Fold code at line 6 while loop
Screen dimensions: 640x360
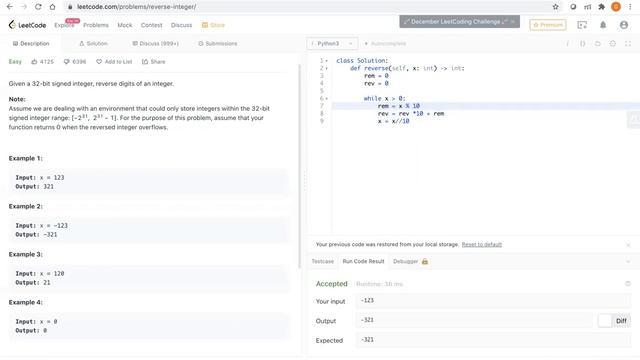tap(327, 98)
